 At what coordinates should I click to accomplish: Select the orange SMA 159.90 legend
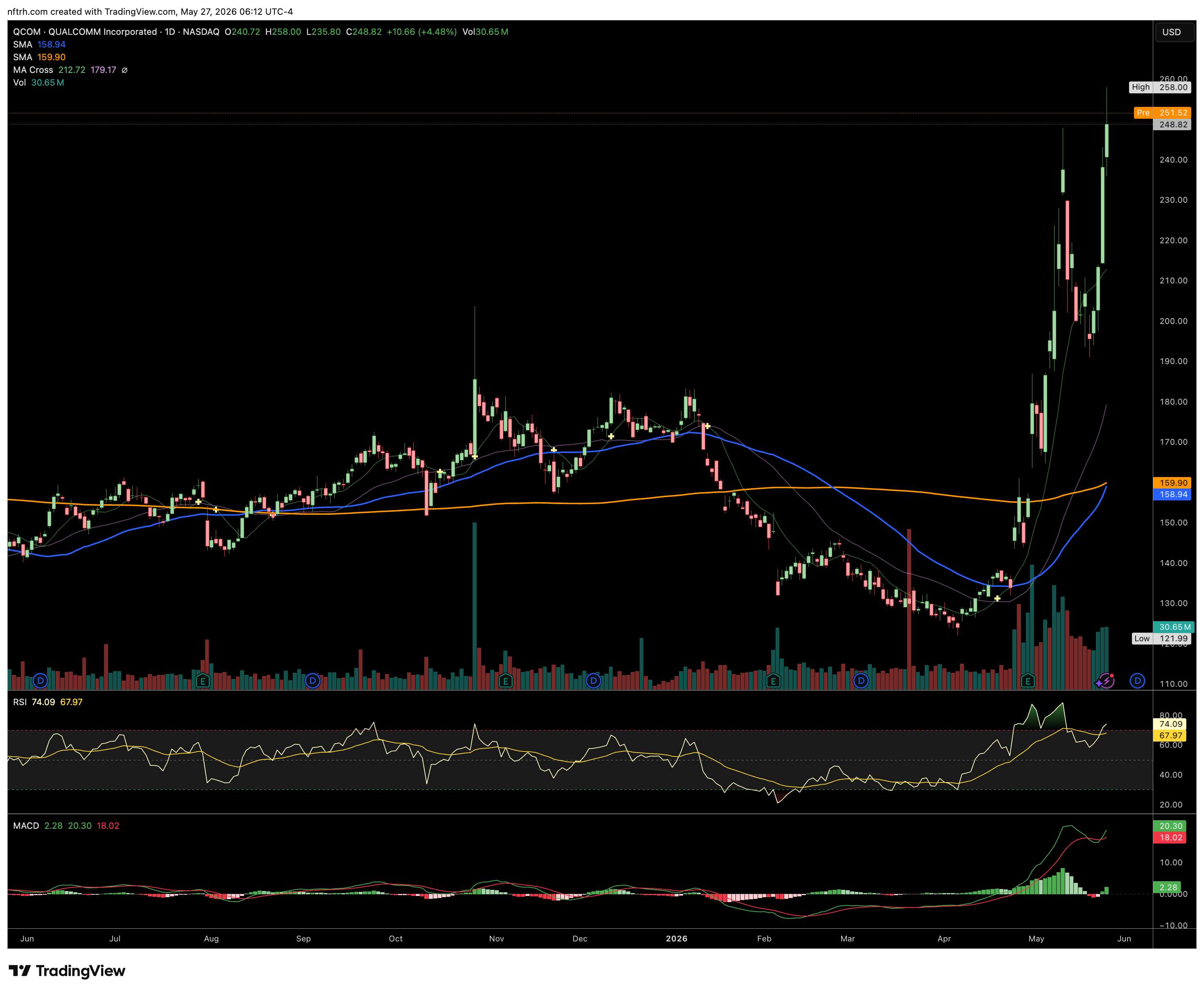39,57
